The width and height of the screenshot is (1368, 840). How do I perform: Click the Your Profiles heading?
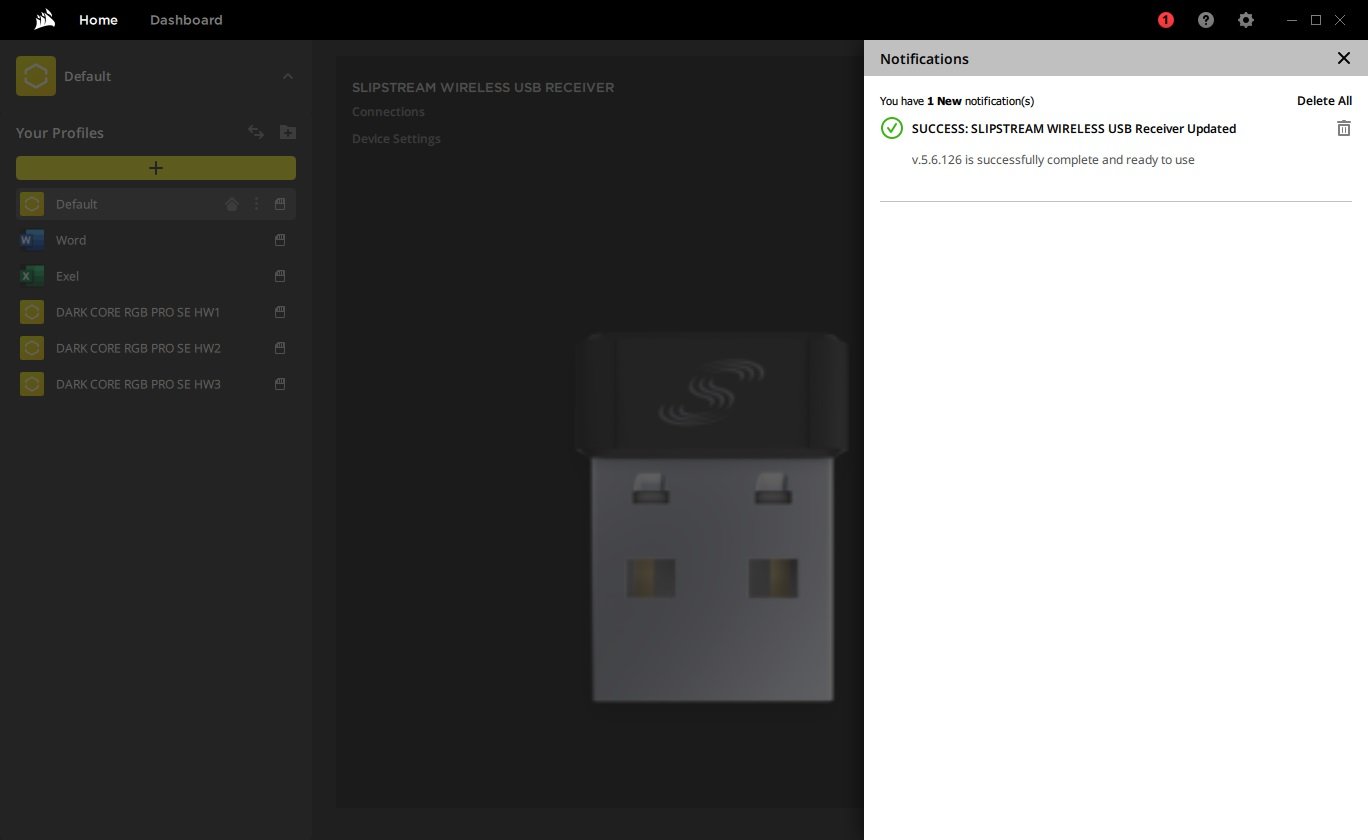[60, 133]
